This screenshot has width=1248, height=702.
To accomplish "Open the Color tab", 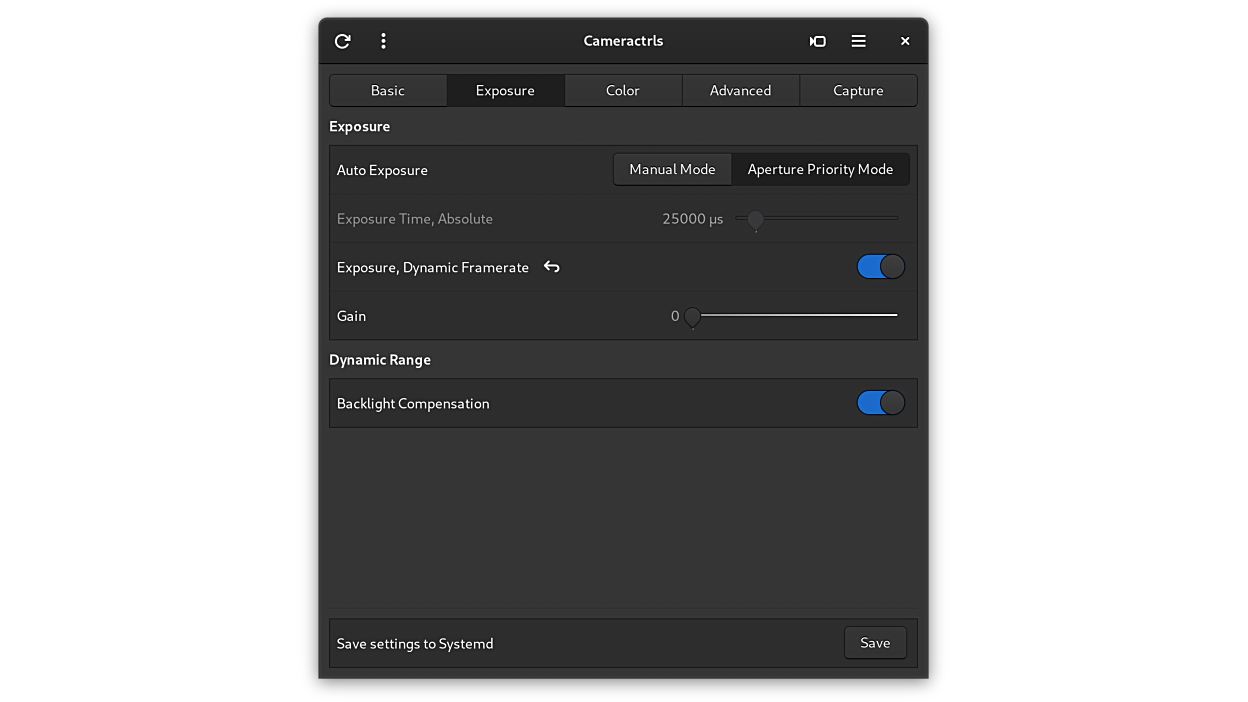I will (623, 90).
